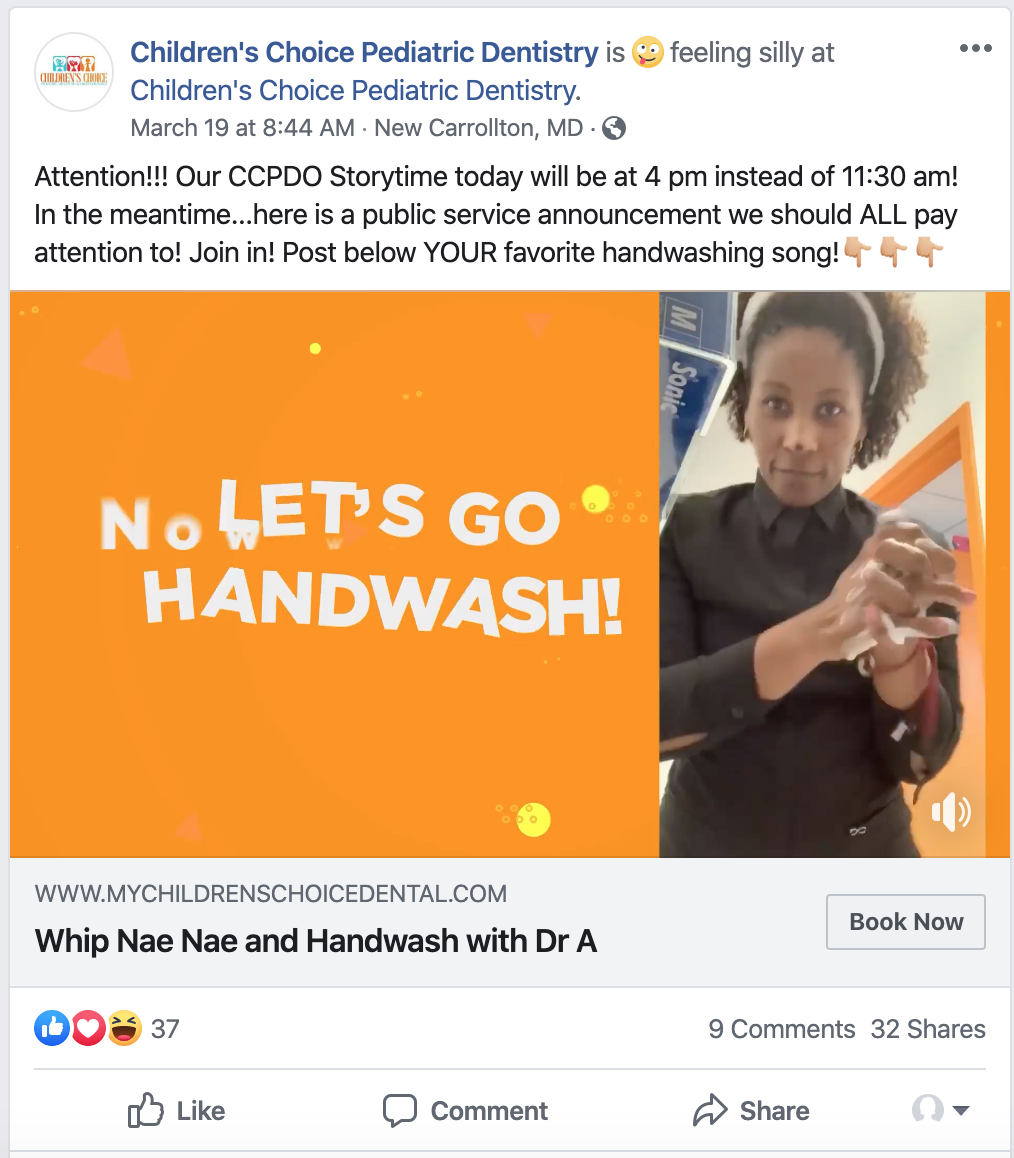Open the March 19 at 8:44 AM timestamp
The image size is (1014, 1158).
[242, 128]
